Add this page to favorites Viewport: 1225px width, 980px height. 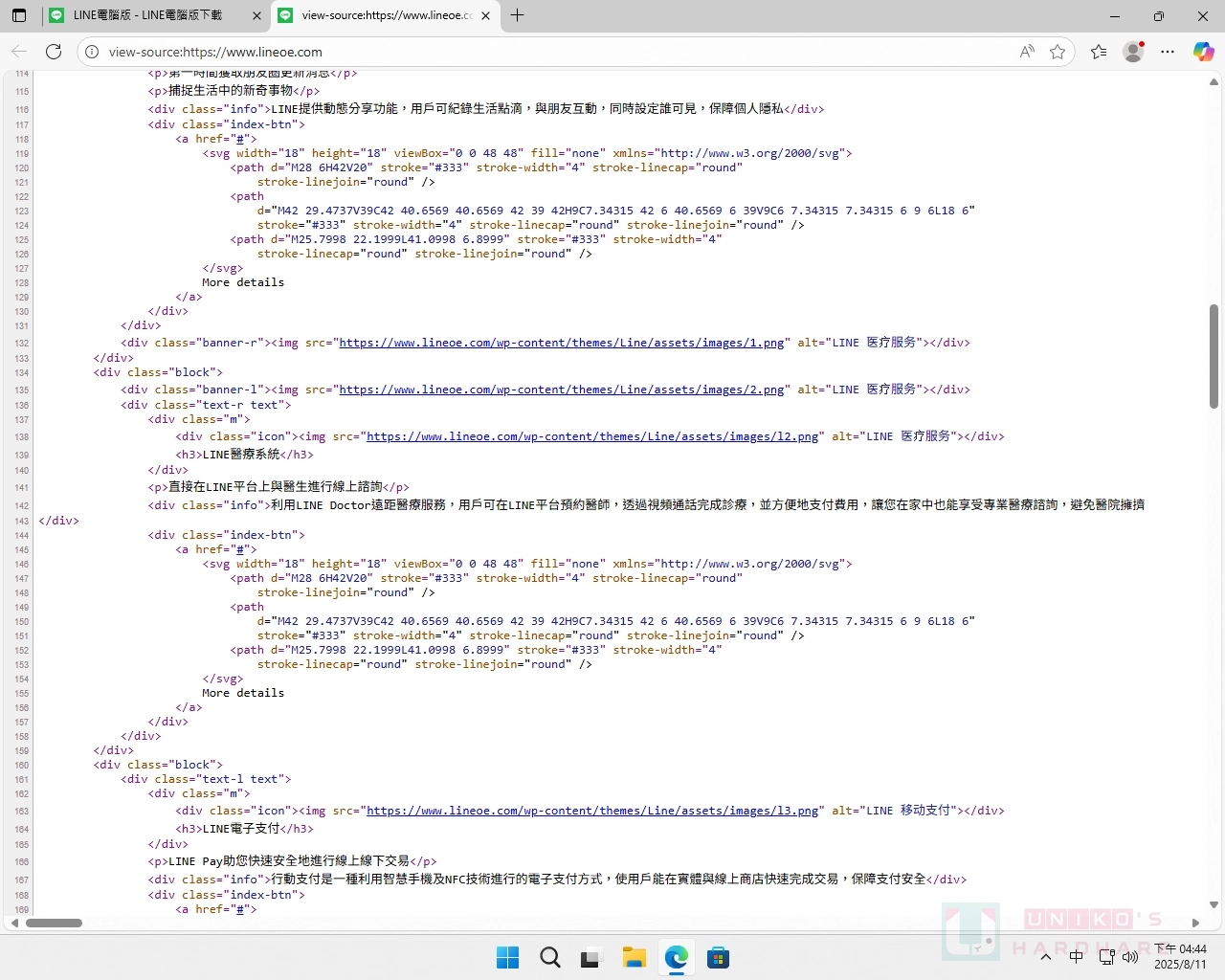pyautogui.click(x=1058, y=52)
